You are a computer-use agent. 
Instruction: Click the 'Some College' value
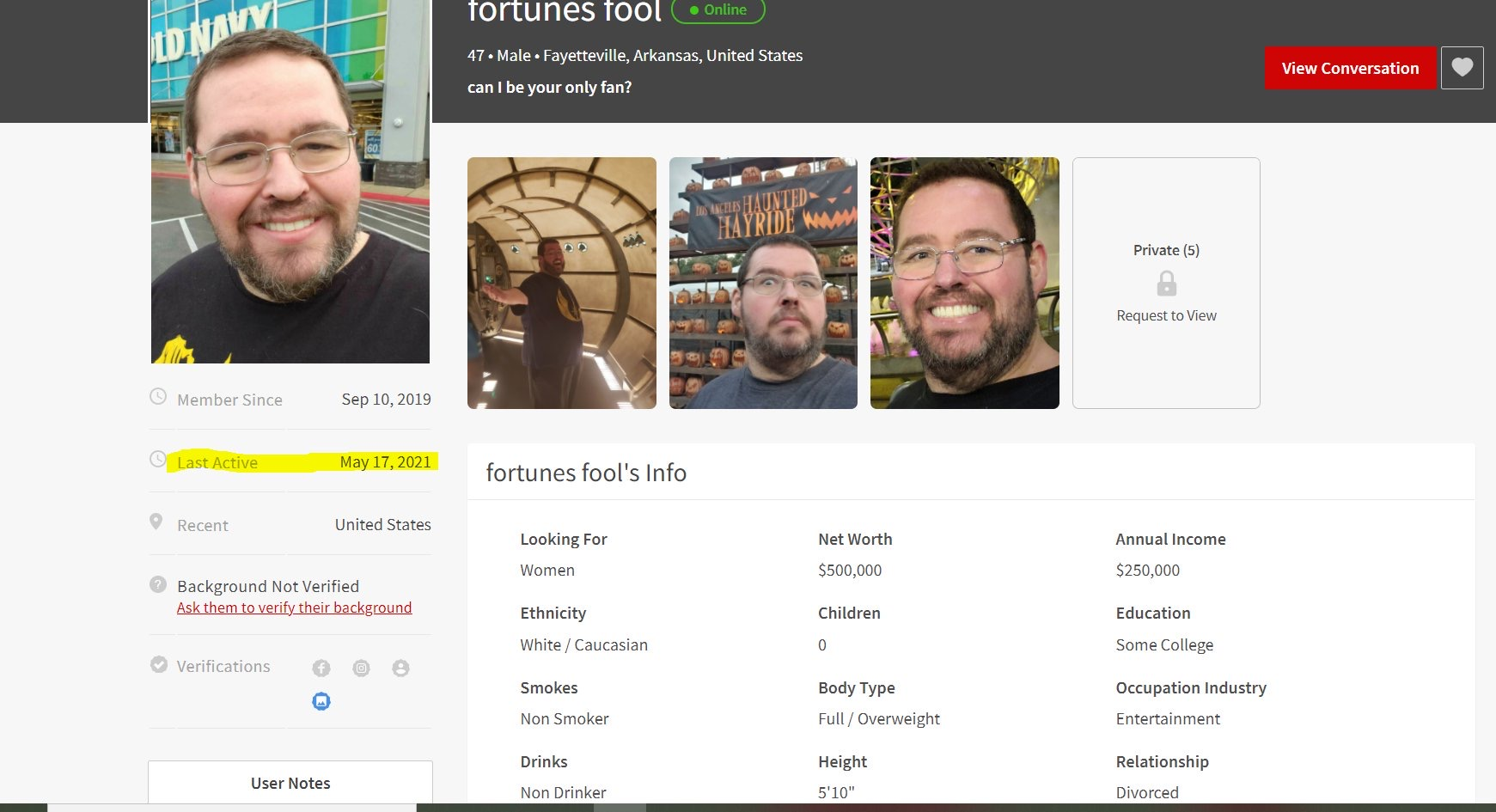(x=1164, y=645)
